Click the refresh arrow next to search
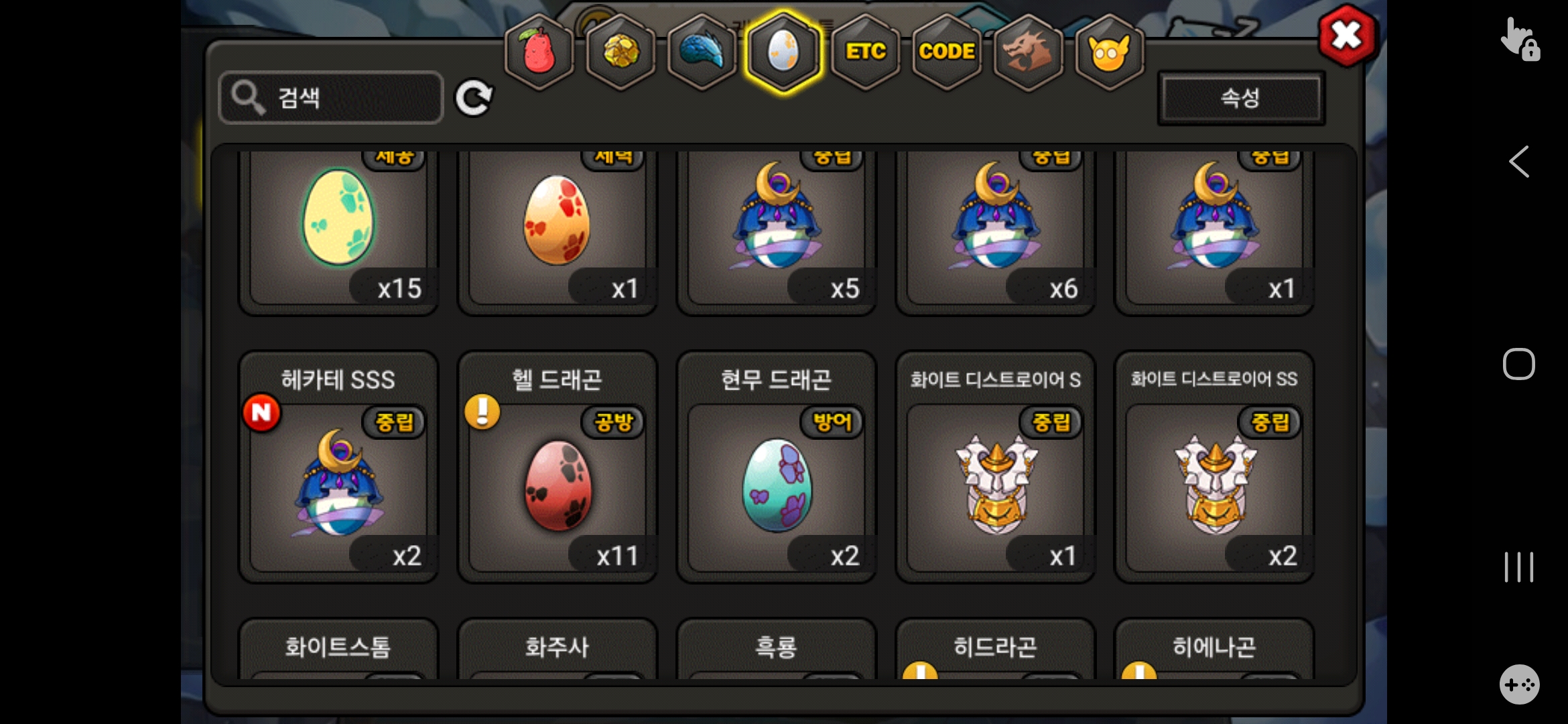Viewport: 1568px width, 724px height. pos(474,98)
